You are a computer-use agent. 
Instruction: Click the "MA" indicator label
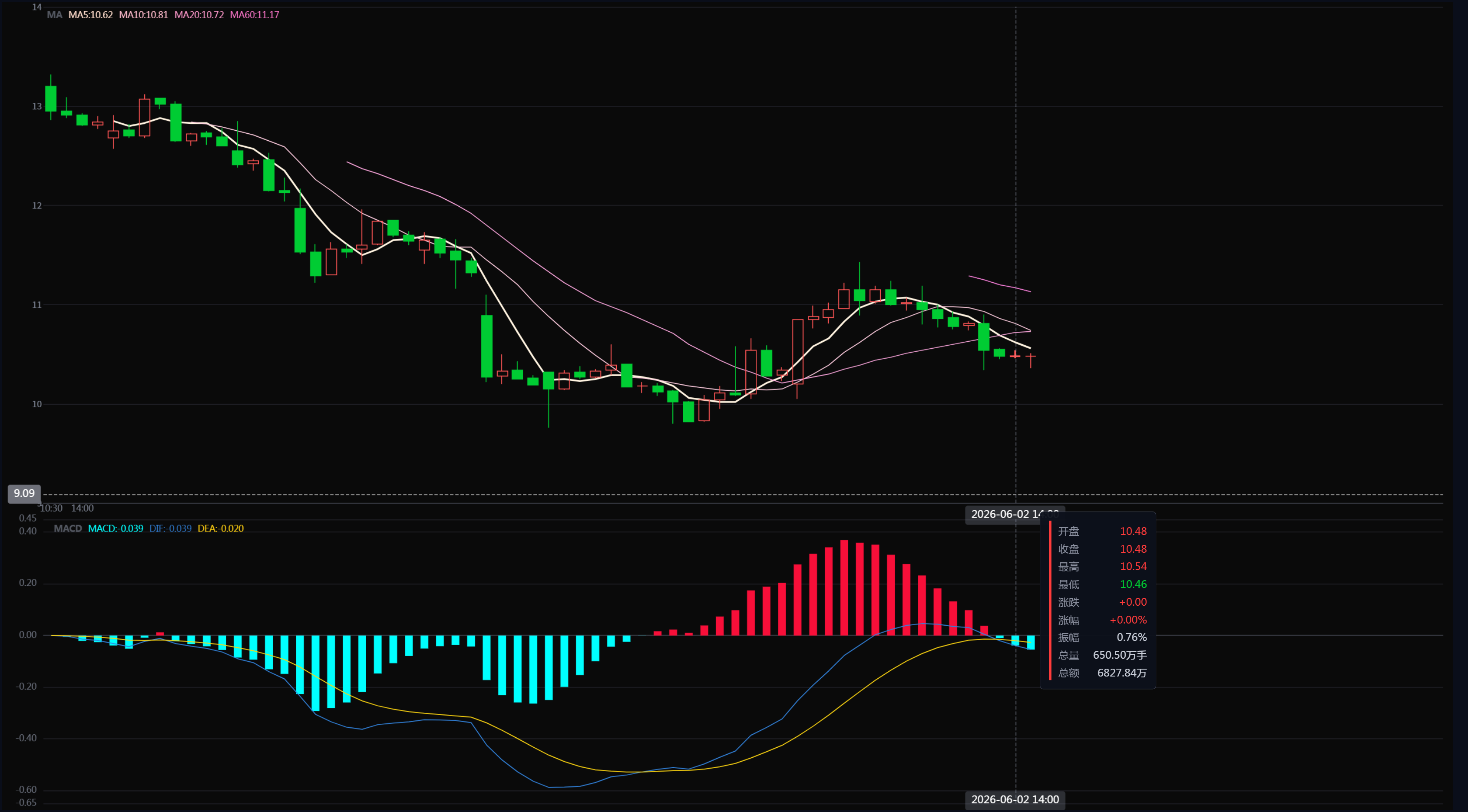tap(54, 15)
